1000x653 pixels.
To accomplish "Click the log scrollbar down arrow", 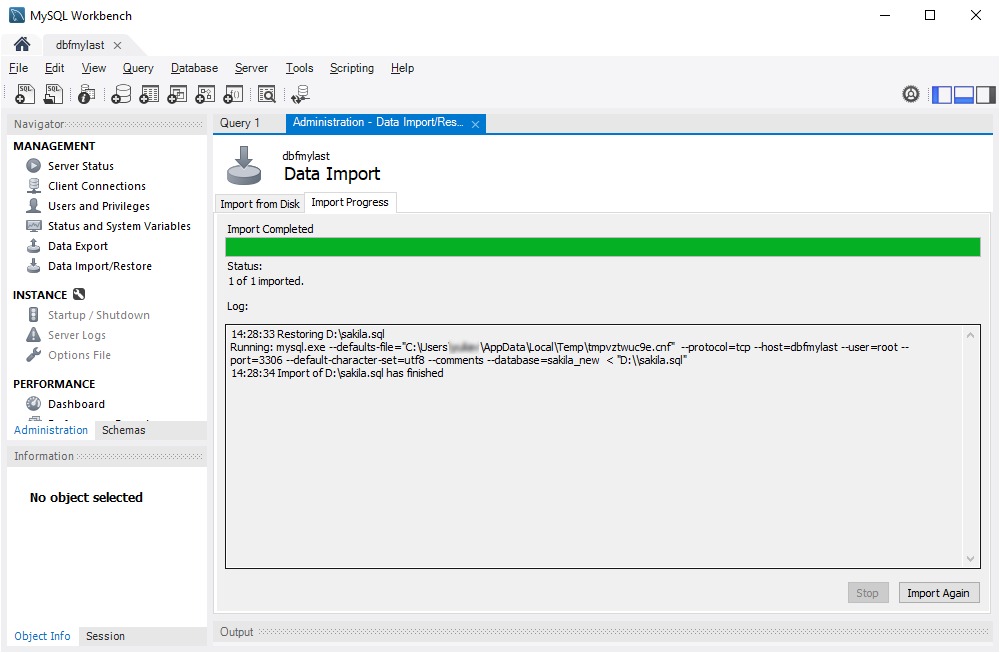I will (x=970, y=559).
